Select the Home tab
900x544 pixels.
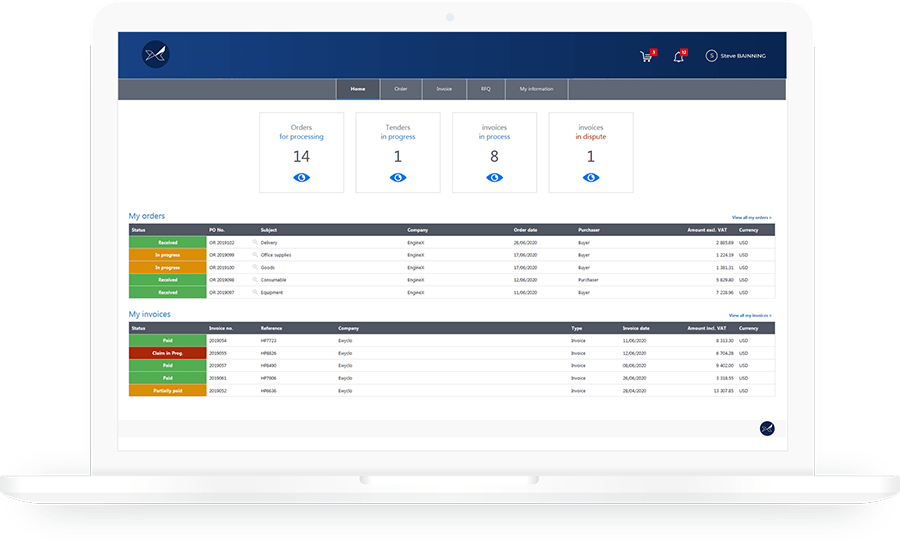pos(358,89)
